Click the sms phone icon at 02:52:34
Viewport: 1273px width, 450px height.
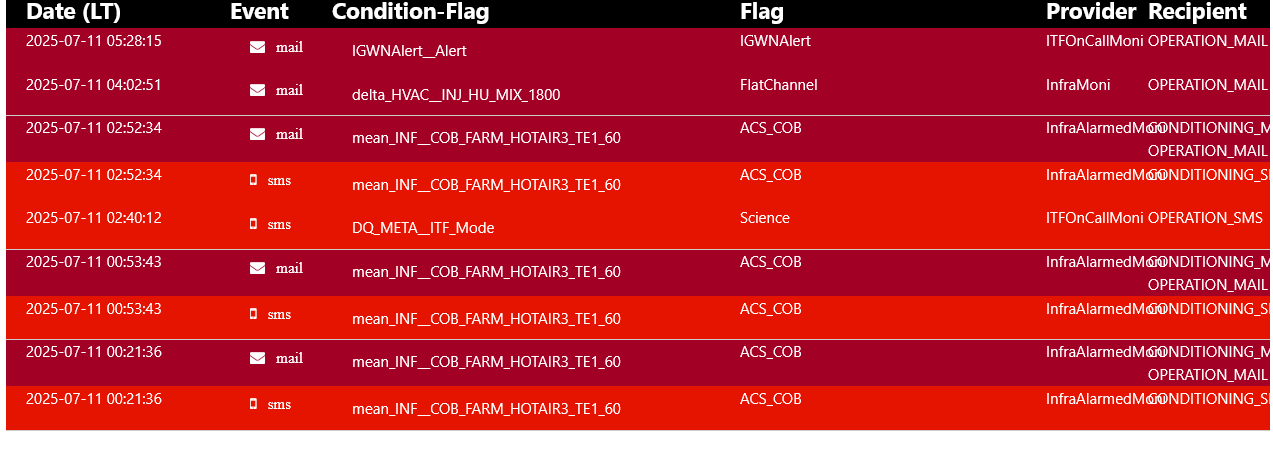coord(253,180)
